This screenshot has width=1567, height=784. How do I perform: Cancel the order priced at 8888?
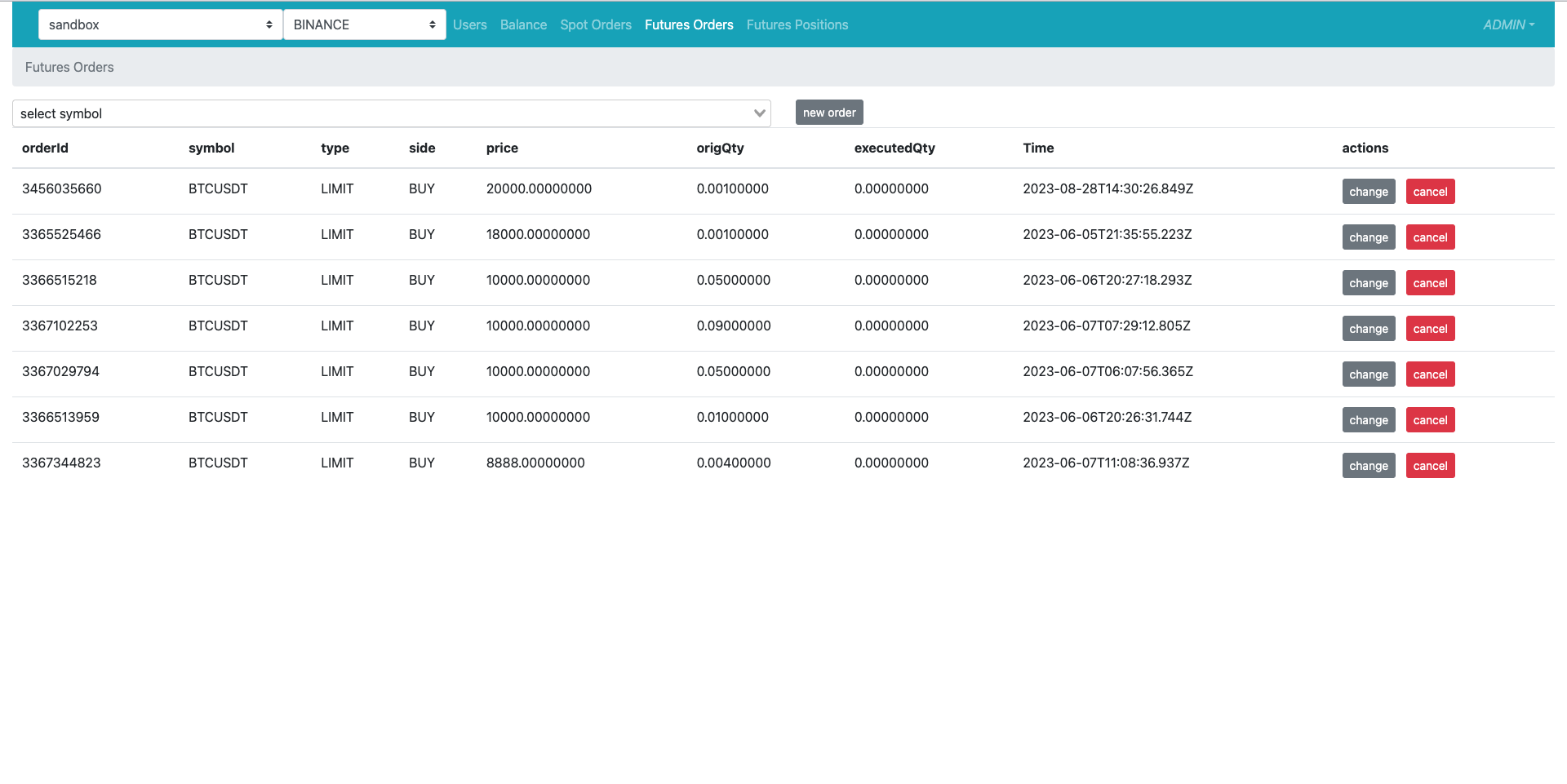click(x=1430, y=466)
